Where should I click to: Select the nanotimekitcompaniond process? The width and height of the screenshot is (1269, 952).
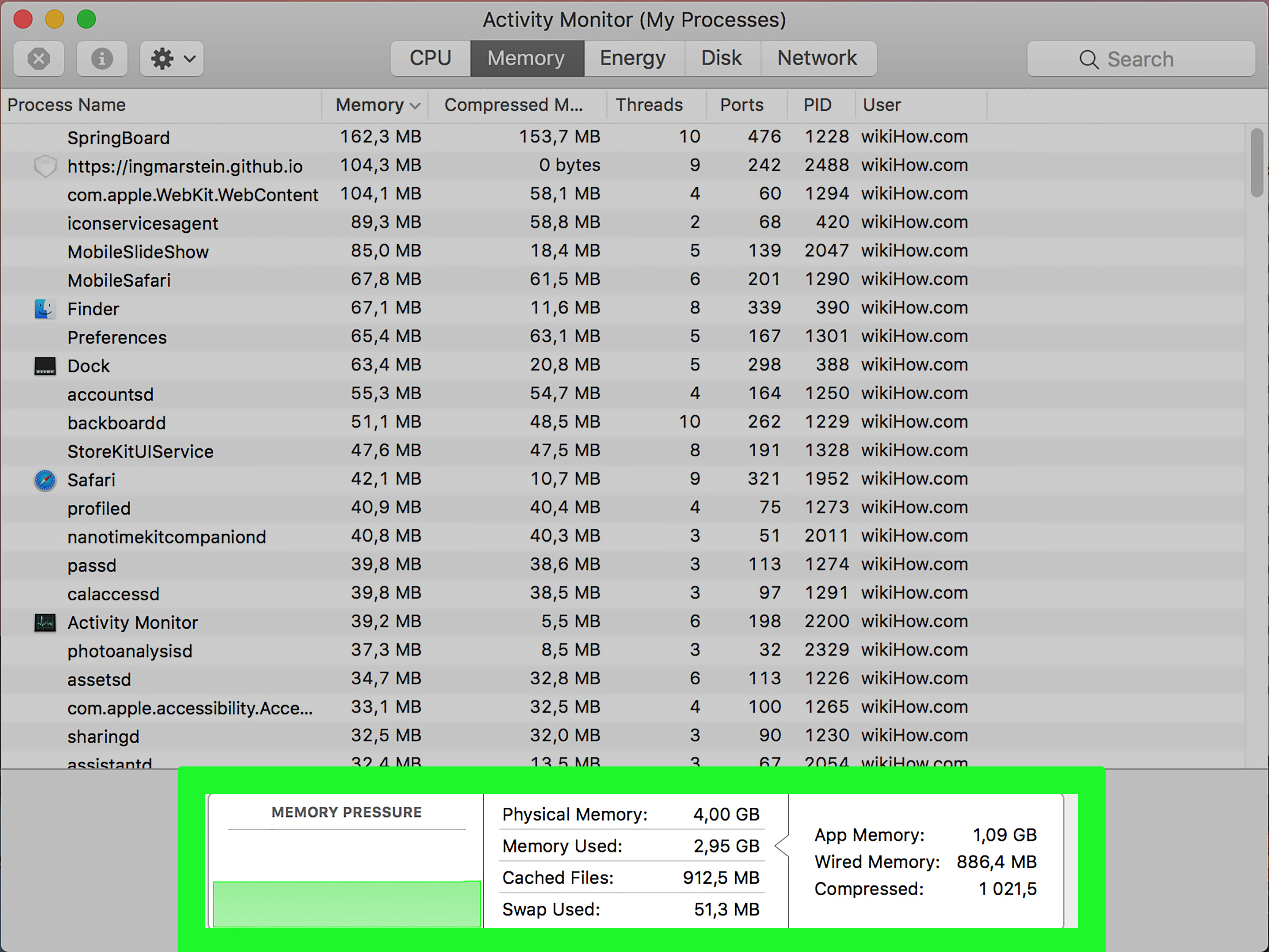623,537
